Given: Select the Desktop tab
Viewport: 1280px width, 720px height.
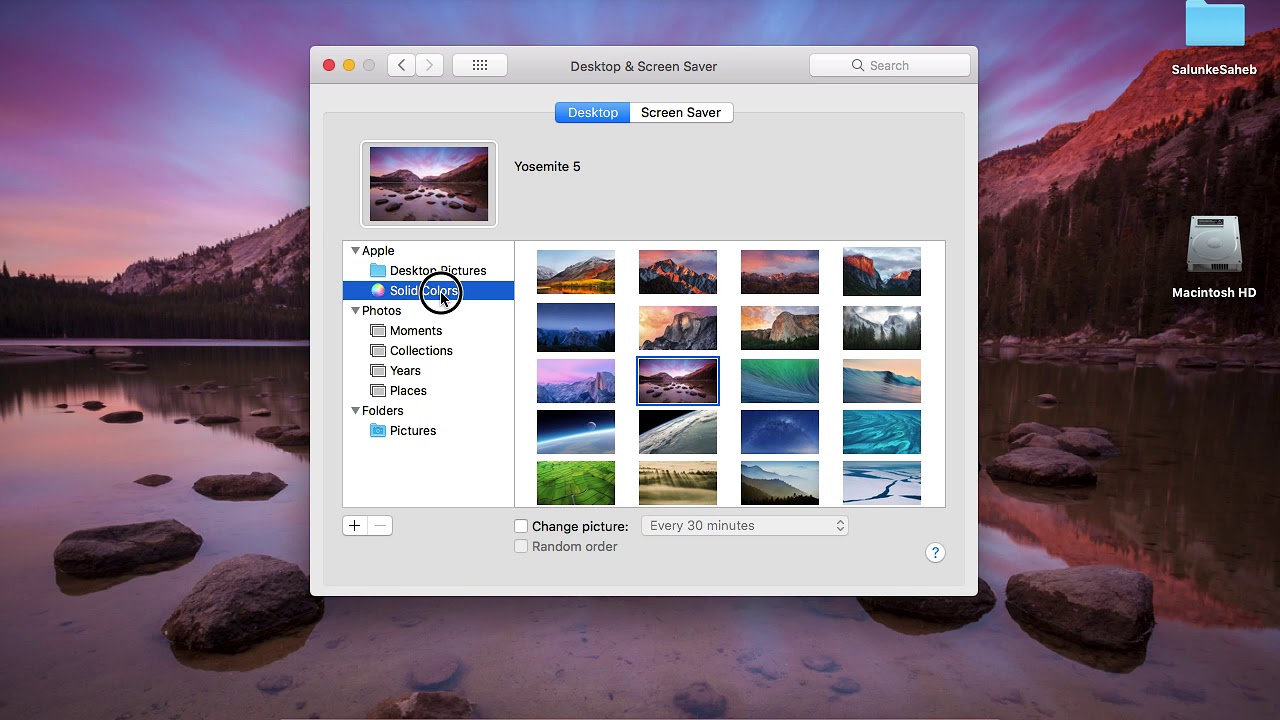Looking at the screenshot, I should 593,113.
